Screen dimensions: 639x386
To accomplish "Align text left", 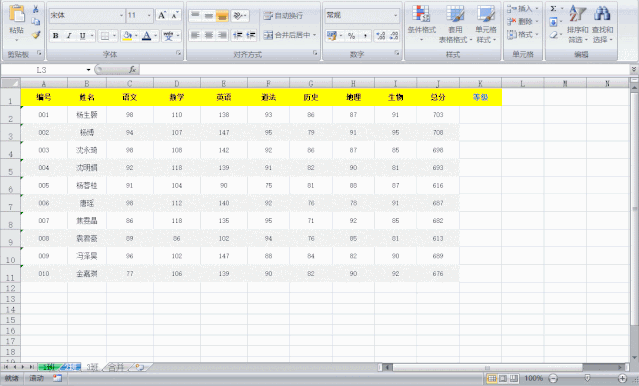I will point(196,35).
